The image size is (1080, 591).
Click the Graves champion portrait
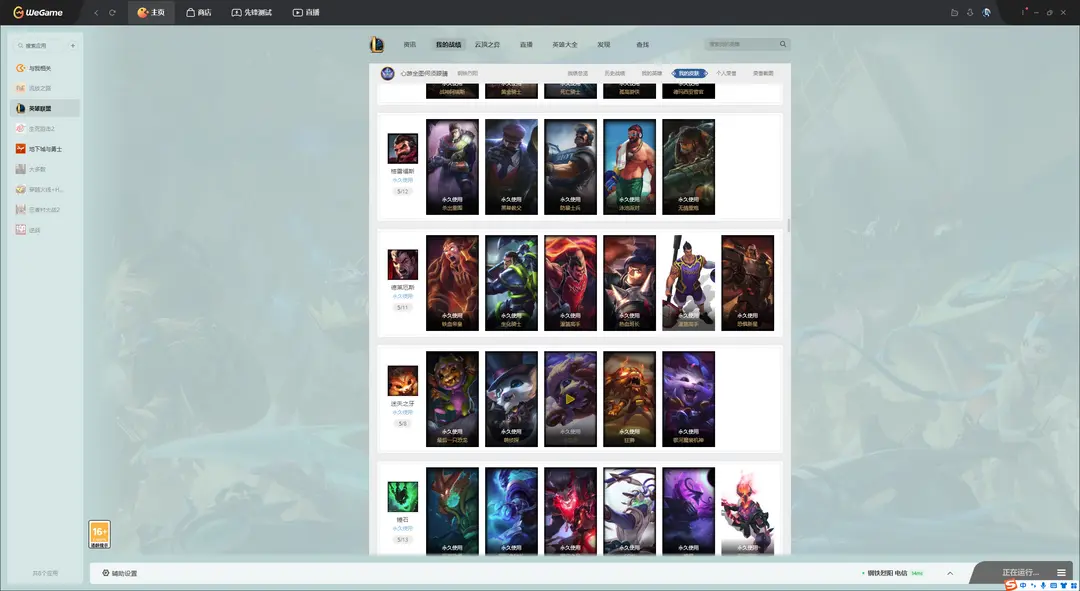tap(402, 148)
